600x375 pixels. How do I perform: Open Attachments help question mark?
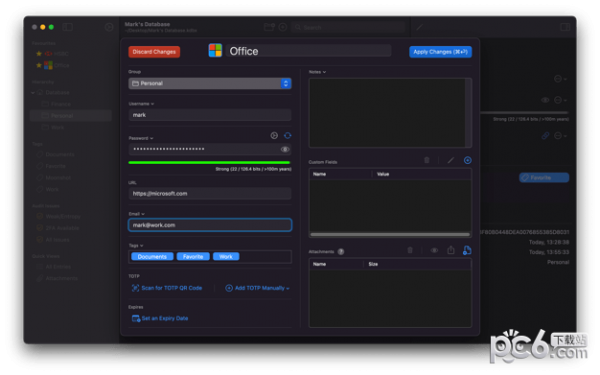tap(341, 251)
